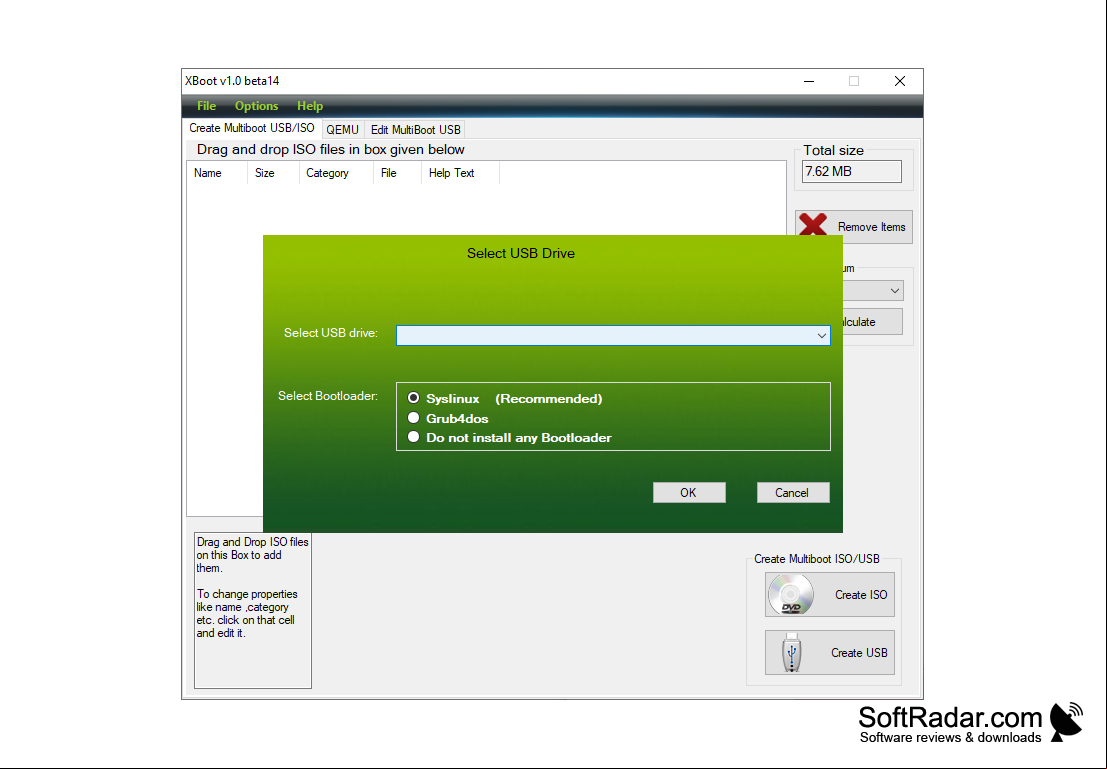This screenshot has width=1107, height=769.
Task: Open the Help menu
Action: (310, 106)
